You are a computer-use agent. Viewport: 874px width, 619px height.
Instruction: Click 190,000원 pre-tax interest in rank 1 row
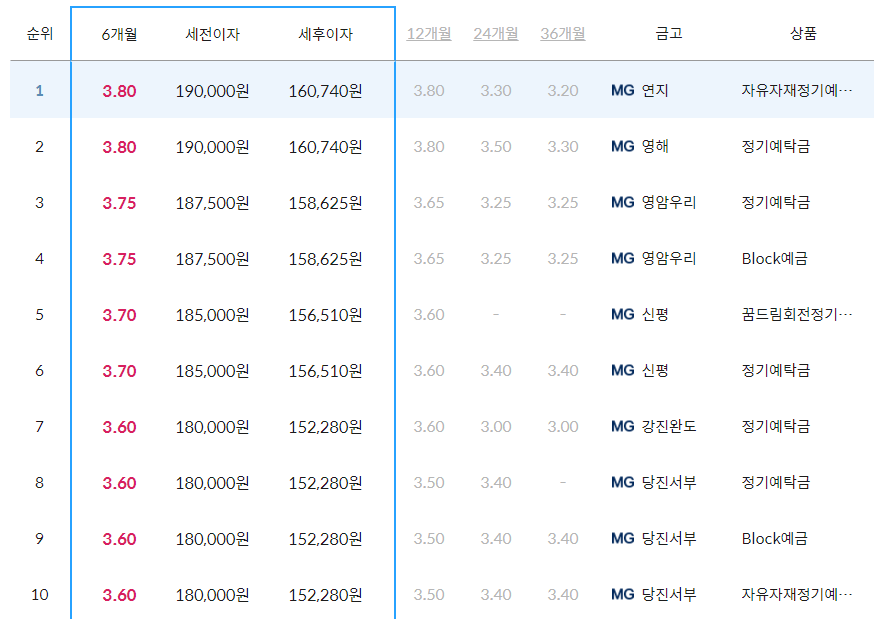tap(212, 91)
